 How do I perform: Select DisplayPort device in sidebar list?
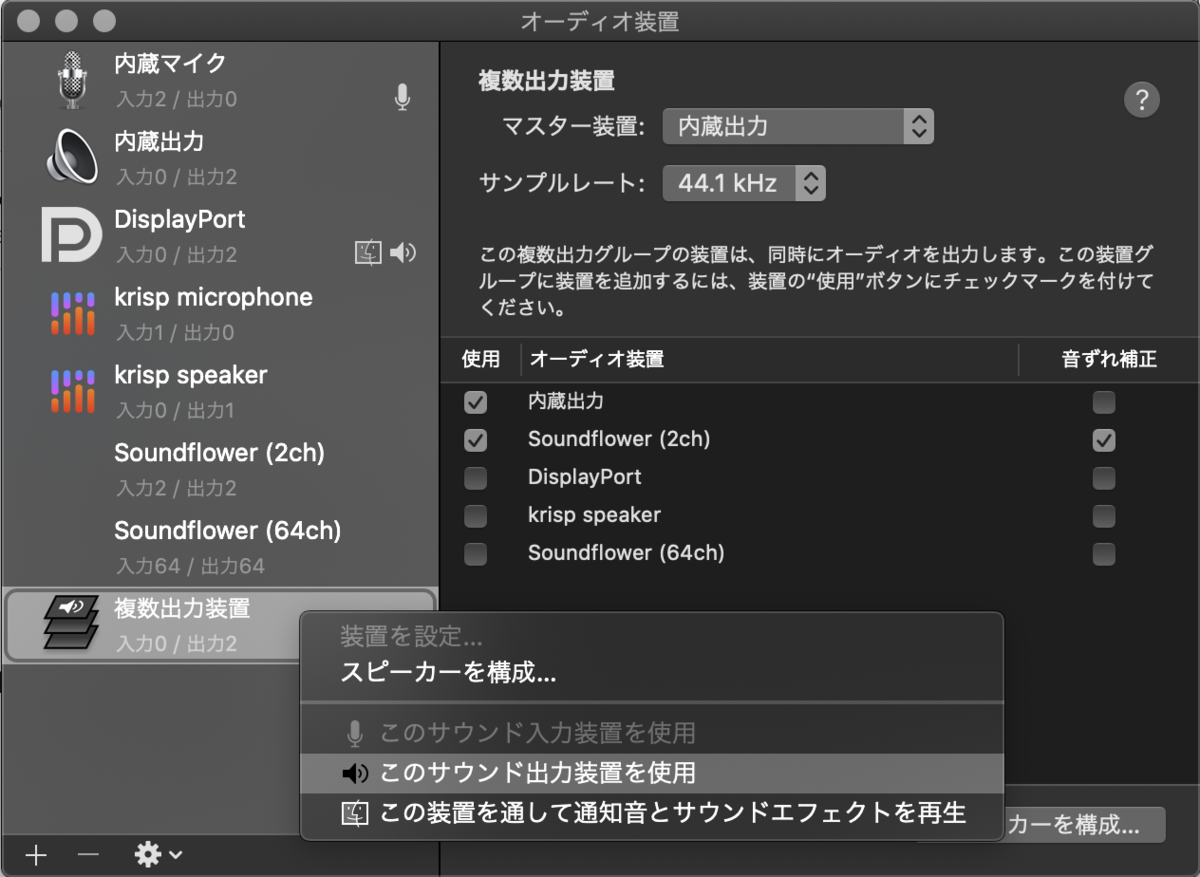tap(220, 235)
